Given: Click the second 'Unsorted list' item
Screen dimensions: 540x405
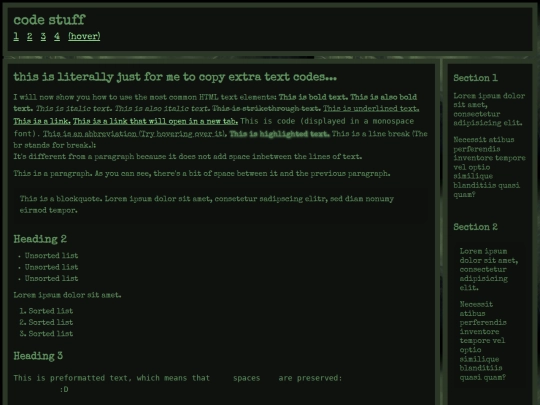Looking at the screenshot, I should (x=51, y=267).
